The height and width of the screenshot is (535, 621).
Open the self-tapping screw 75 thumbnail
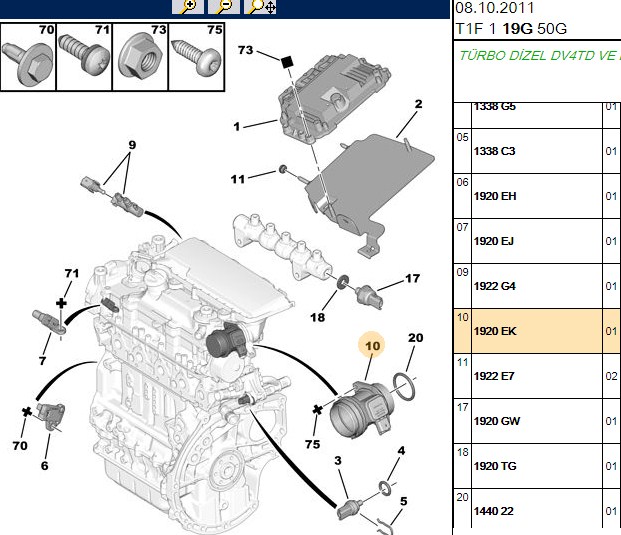(x=197, y=57)
